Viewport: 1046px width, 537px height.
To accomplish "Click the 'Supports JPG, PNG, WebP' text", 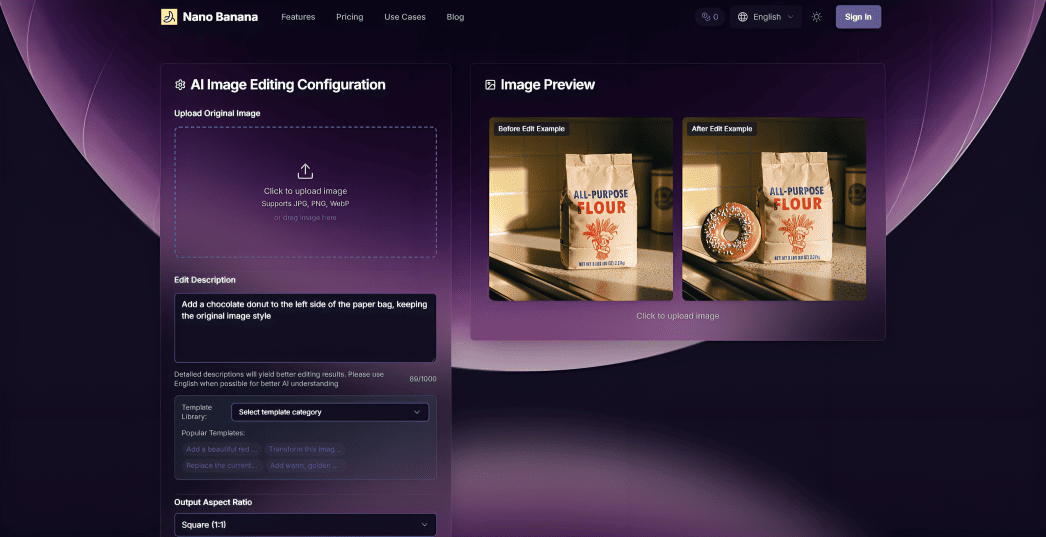I will click(305, 203).
